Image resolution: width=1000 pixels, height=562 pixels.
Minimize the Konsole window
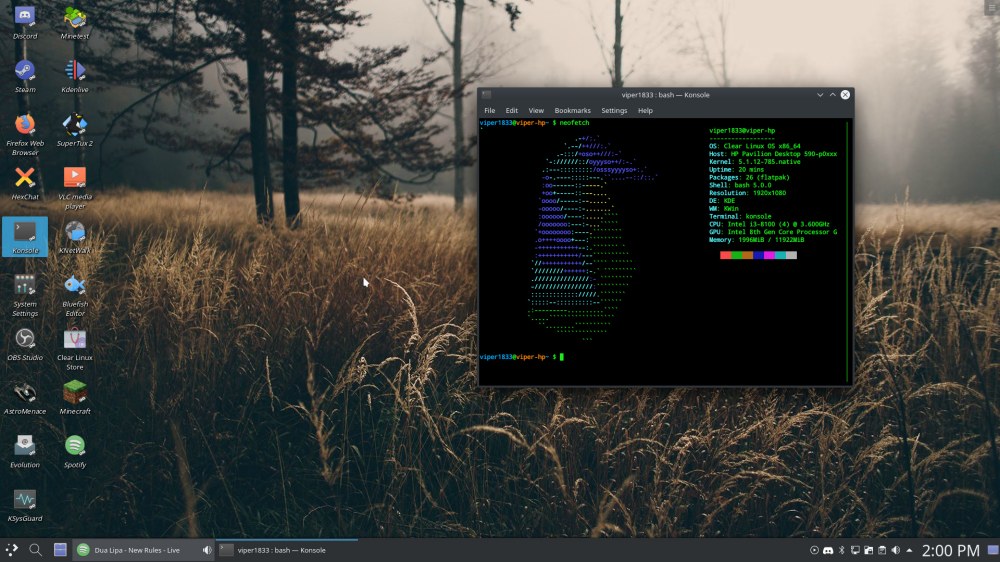[x=820, y=94]
